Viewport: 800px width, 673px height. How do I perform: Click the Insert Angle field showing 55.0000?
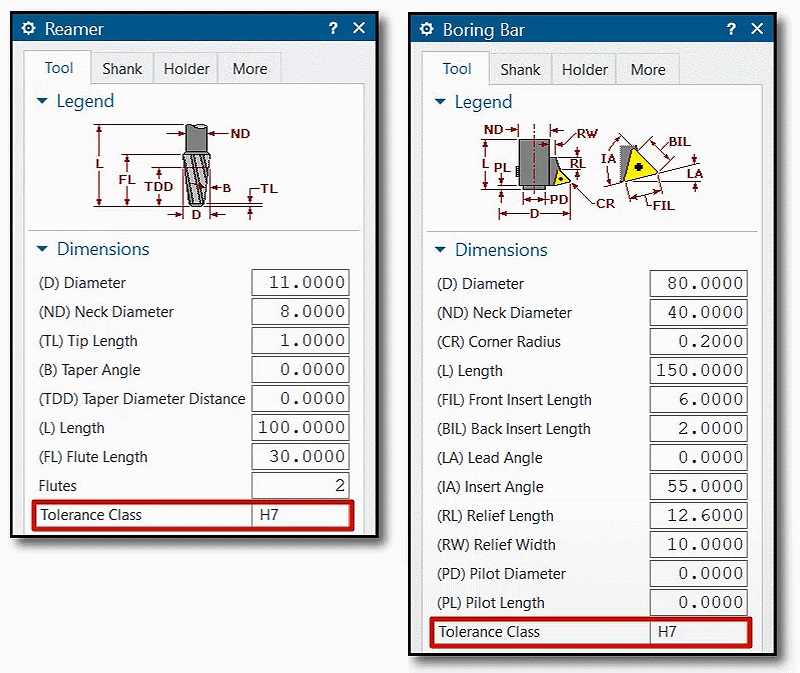tap(698, 486)
